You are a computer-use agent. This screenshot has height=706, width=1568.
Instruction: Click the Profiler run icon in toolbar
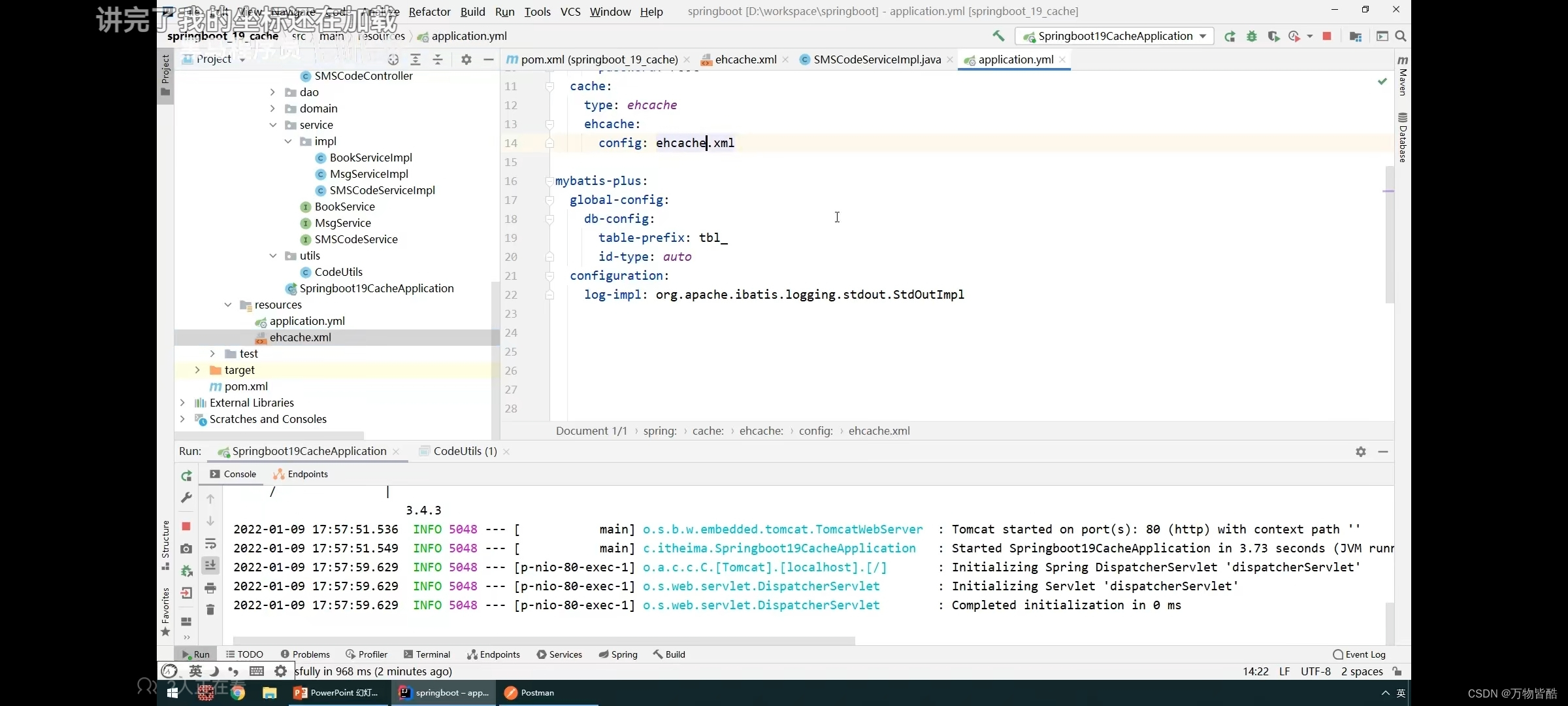1294,36
